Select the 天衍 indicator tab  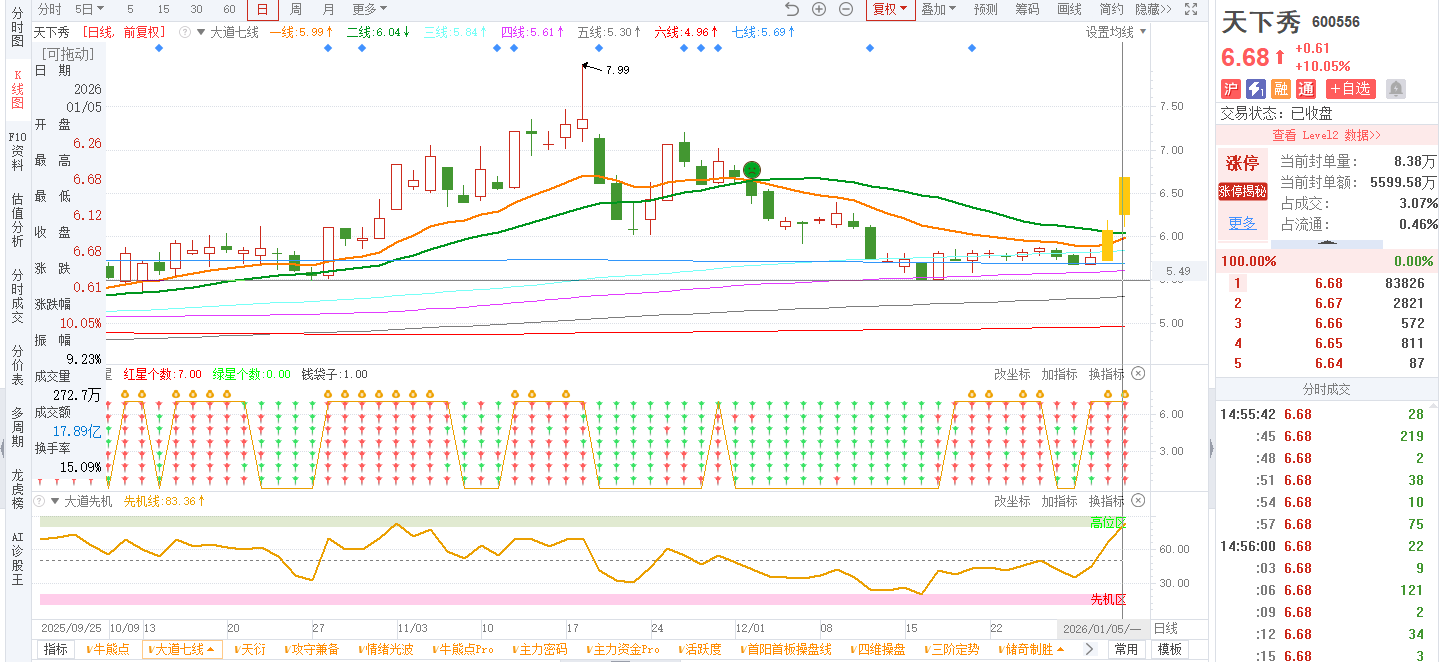[251, 650]
